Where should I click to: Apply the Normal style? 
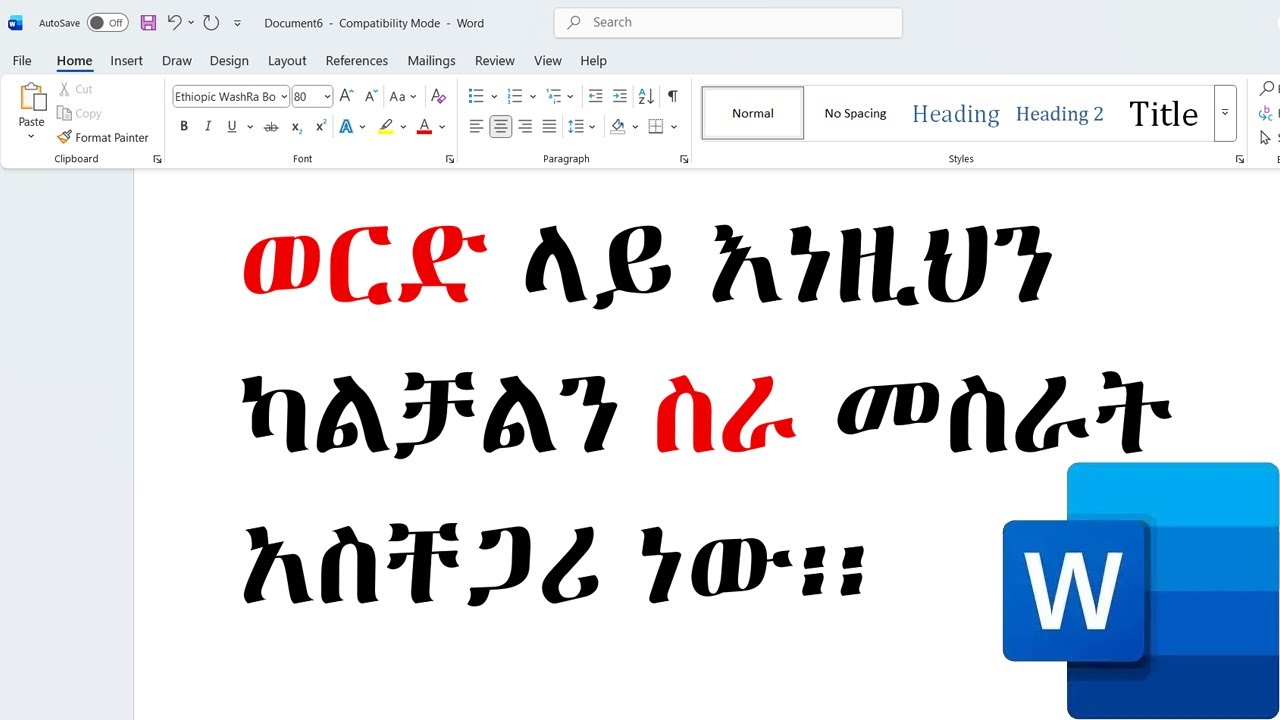(753, 113)
